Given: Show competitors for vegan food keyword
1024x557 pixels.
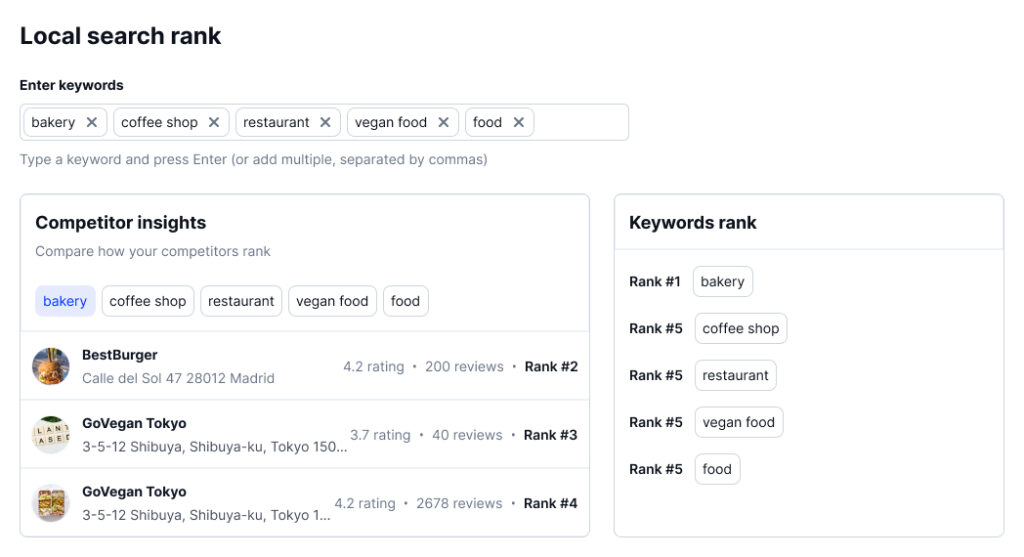Looking at the screenshot, I should click(332, 301).
